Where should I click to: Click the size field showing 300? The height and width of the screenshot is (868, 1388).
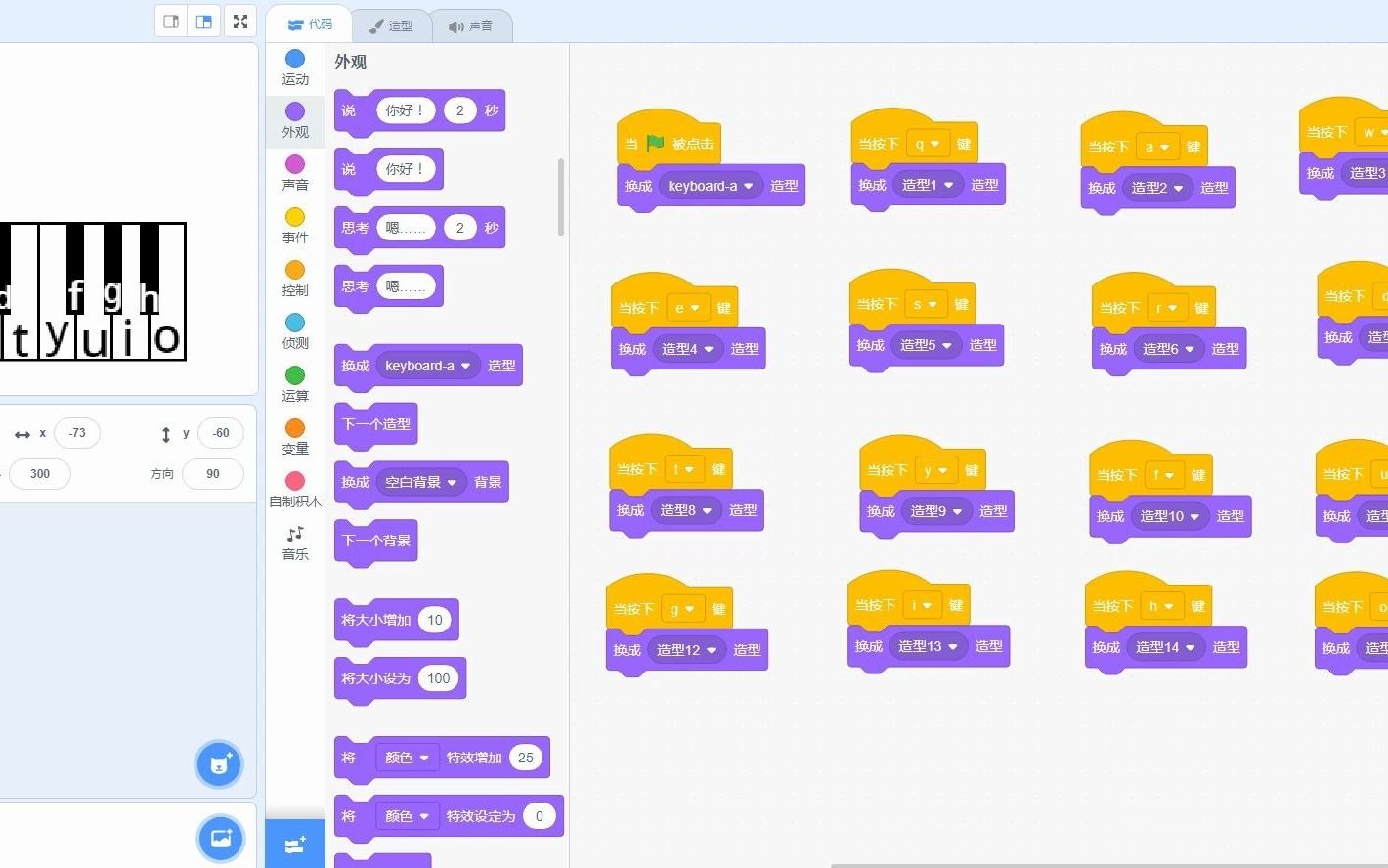(40, 474)
